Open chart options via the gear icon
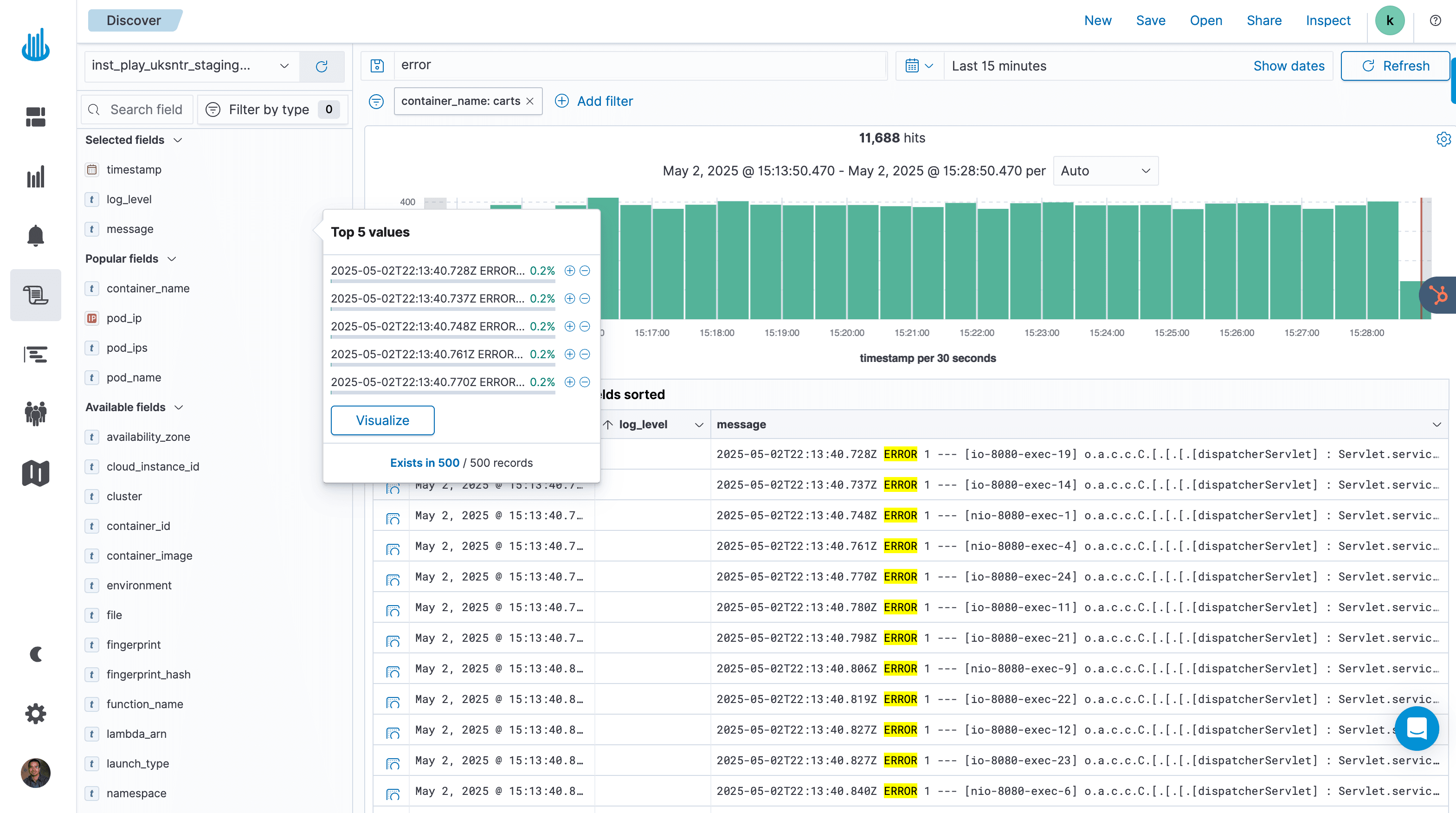Screen dimensions: 1456x813 click(1443, 138)
